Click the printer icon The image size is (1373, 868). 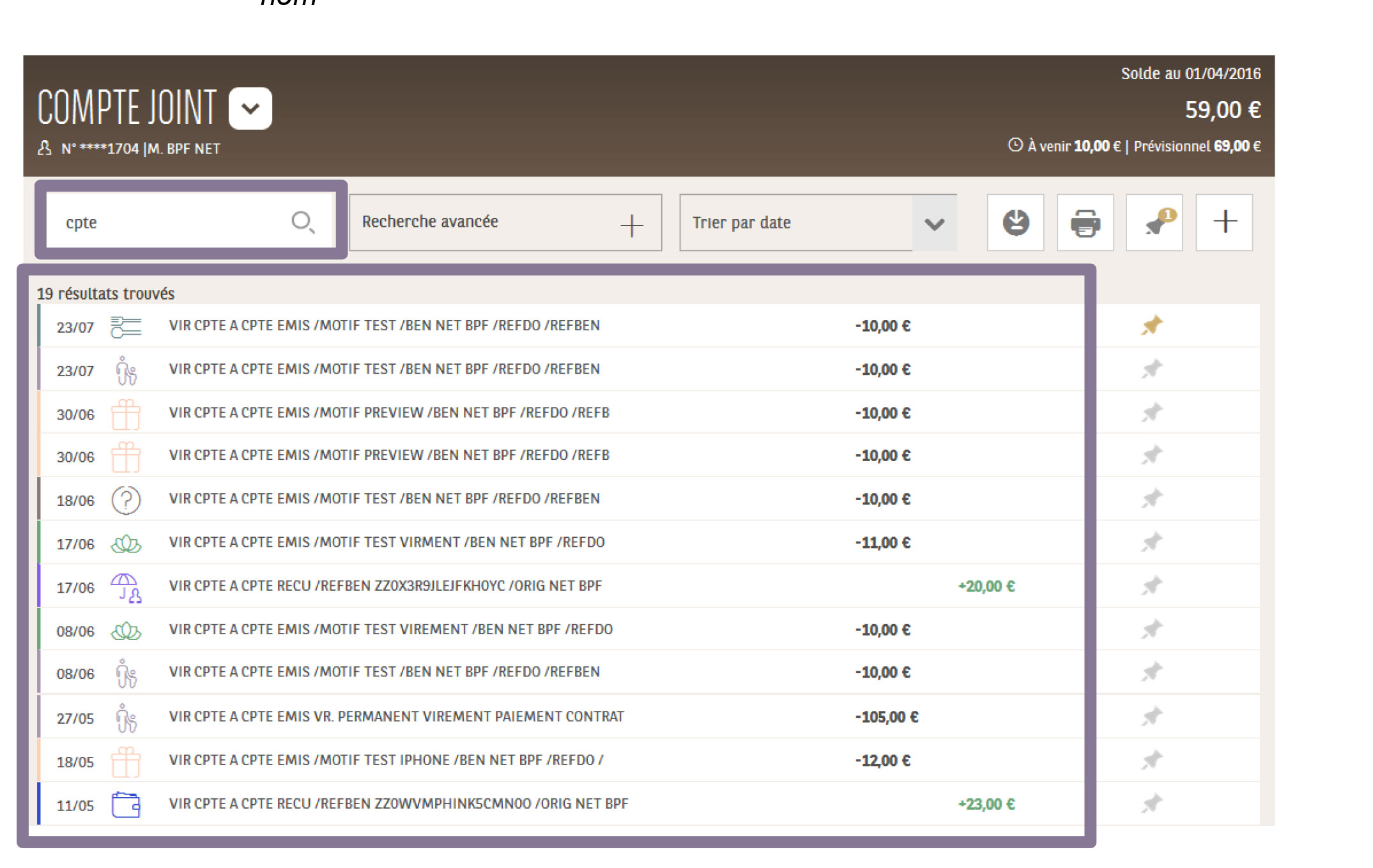(1085, 222)
